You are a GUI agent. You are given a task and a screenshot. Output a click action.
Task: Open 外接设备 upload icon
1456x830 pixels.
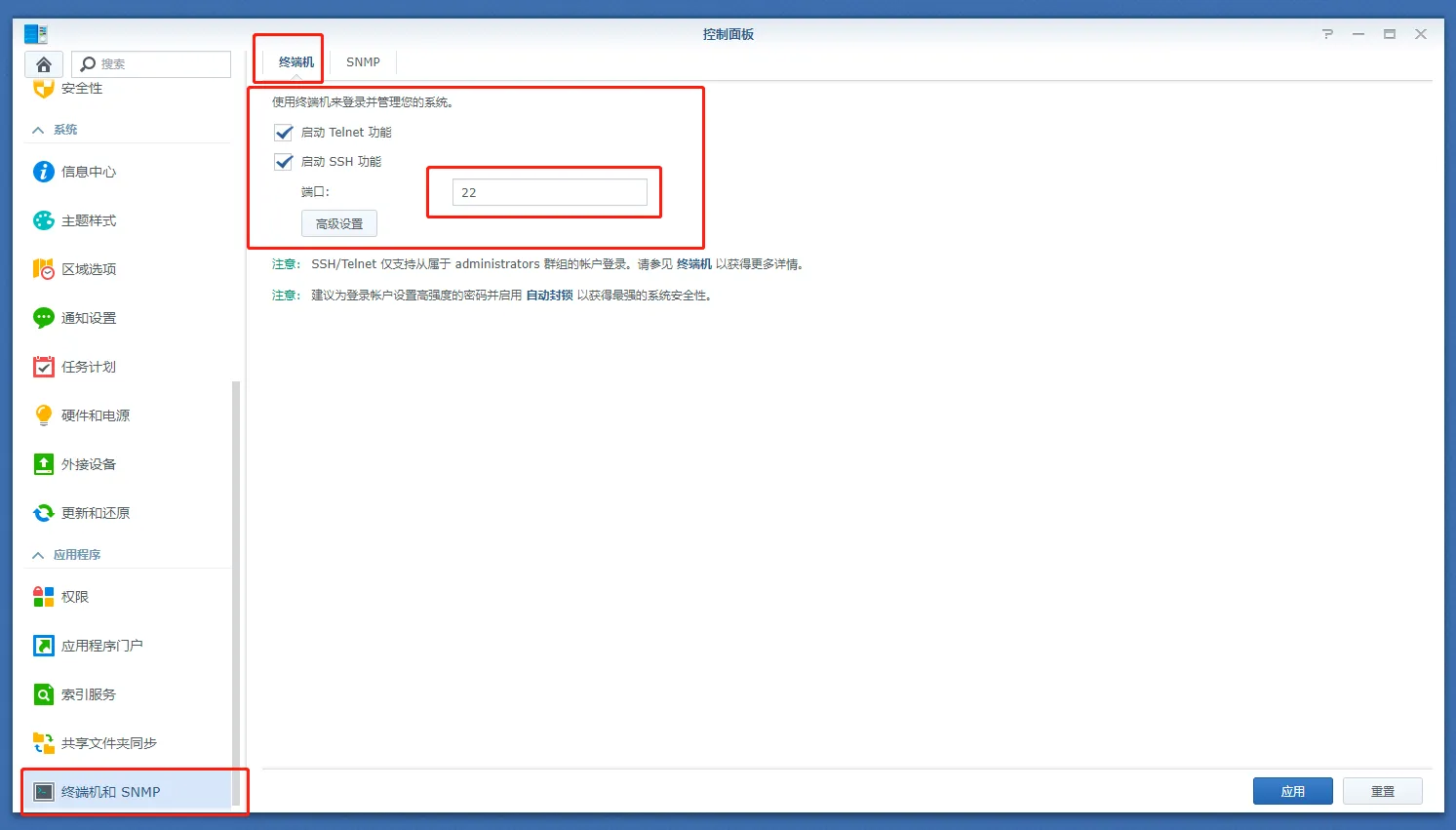point(44,464)
